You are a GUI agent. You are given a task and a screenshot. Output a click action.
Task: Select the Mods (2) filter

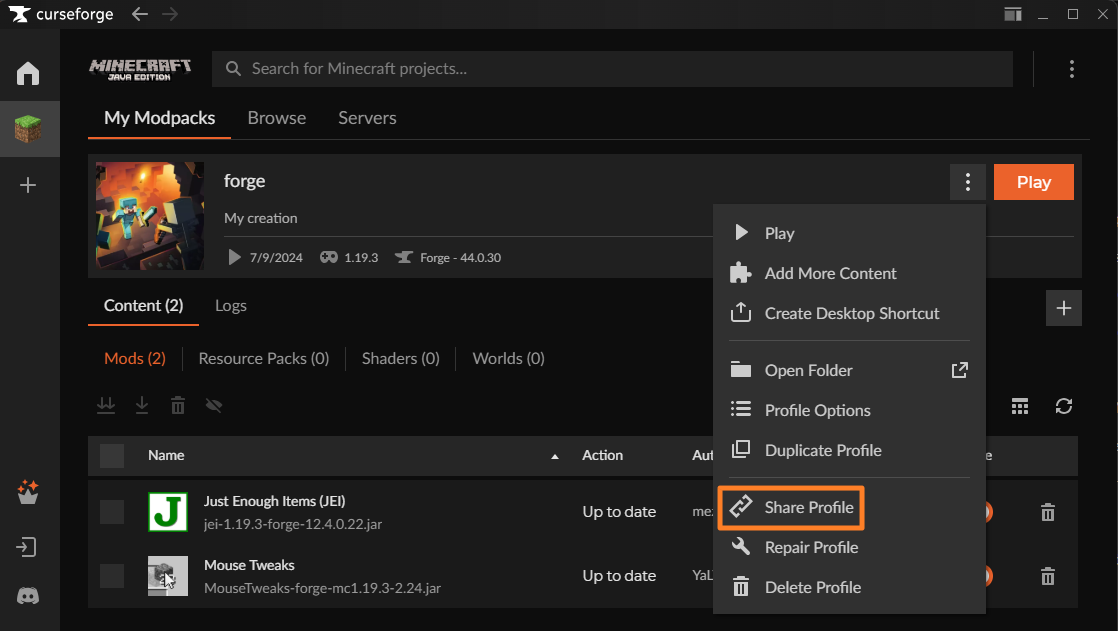pyautogui.click(x=135, y=359)
